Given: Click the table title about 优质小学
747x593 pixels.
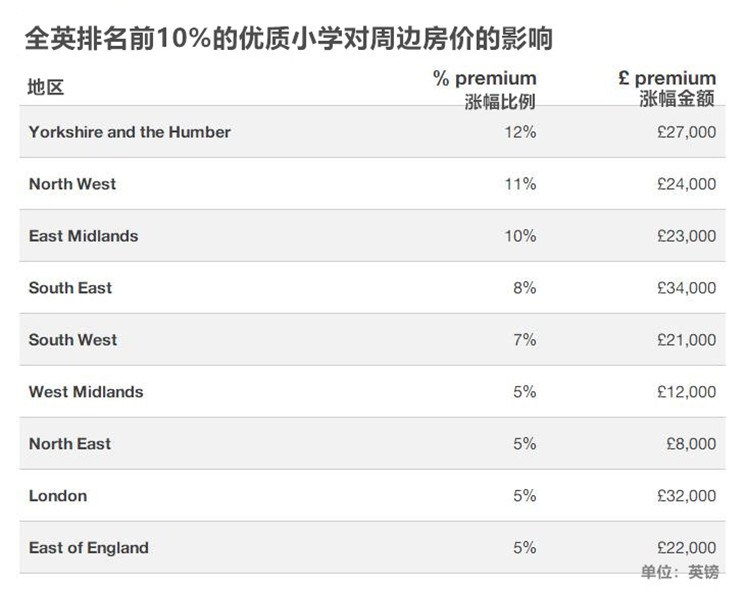Looking at the screenshot, I should tap(288, 40).
